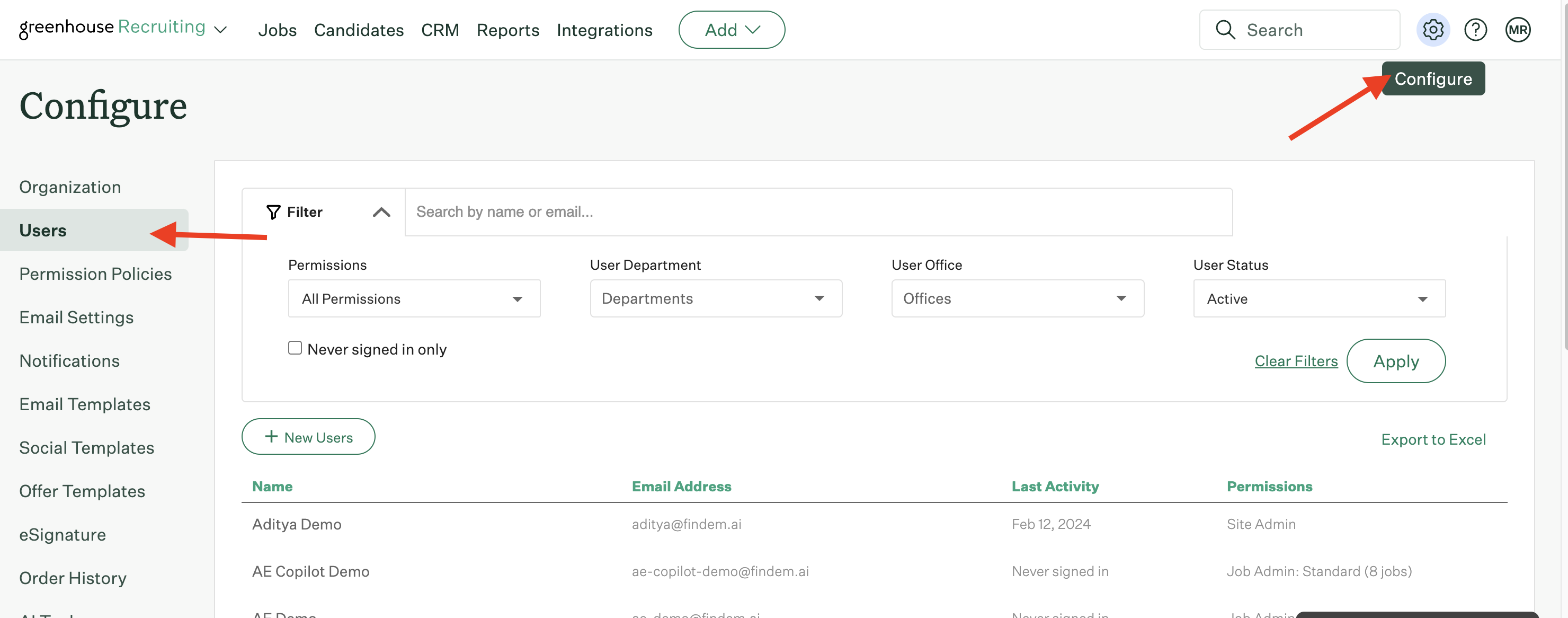Select Organization in the sidebar
1568x618 pixels.
point(70,187)
